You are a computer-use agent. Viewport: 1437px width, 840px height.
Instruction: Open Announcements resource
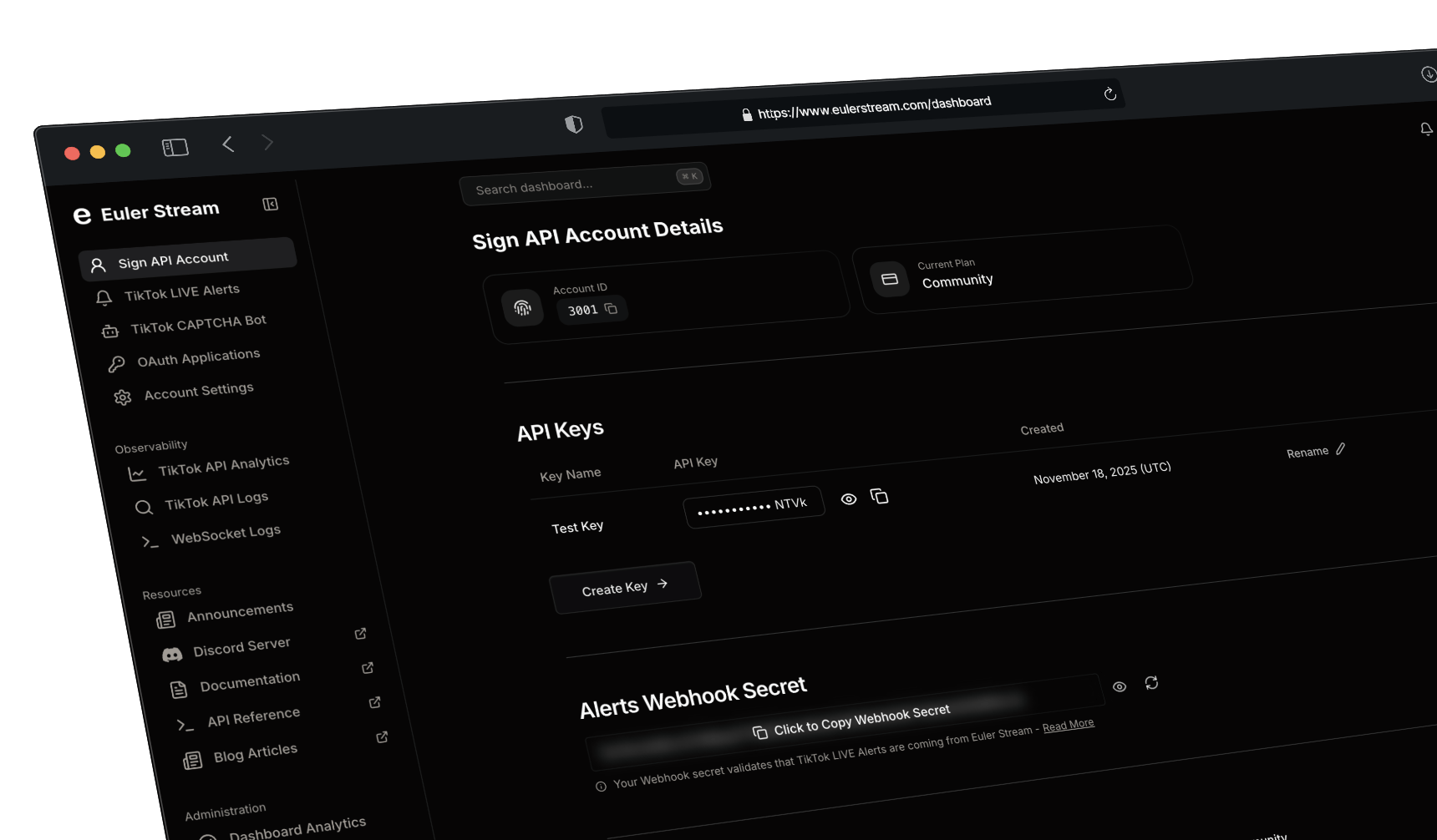[x=240, y=612]
